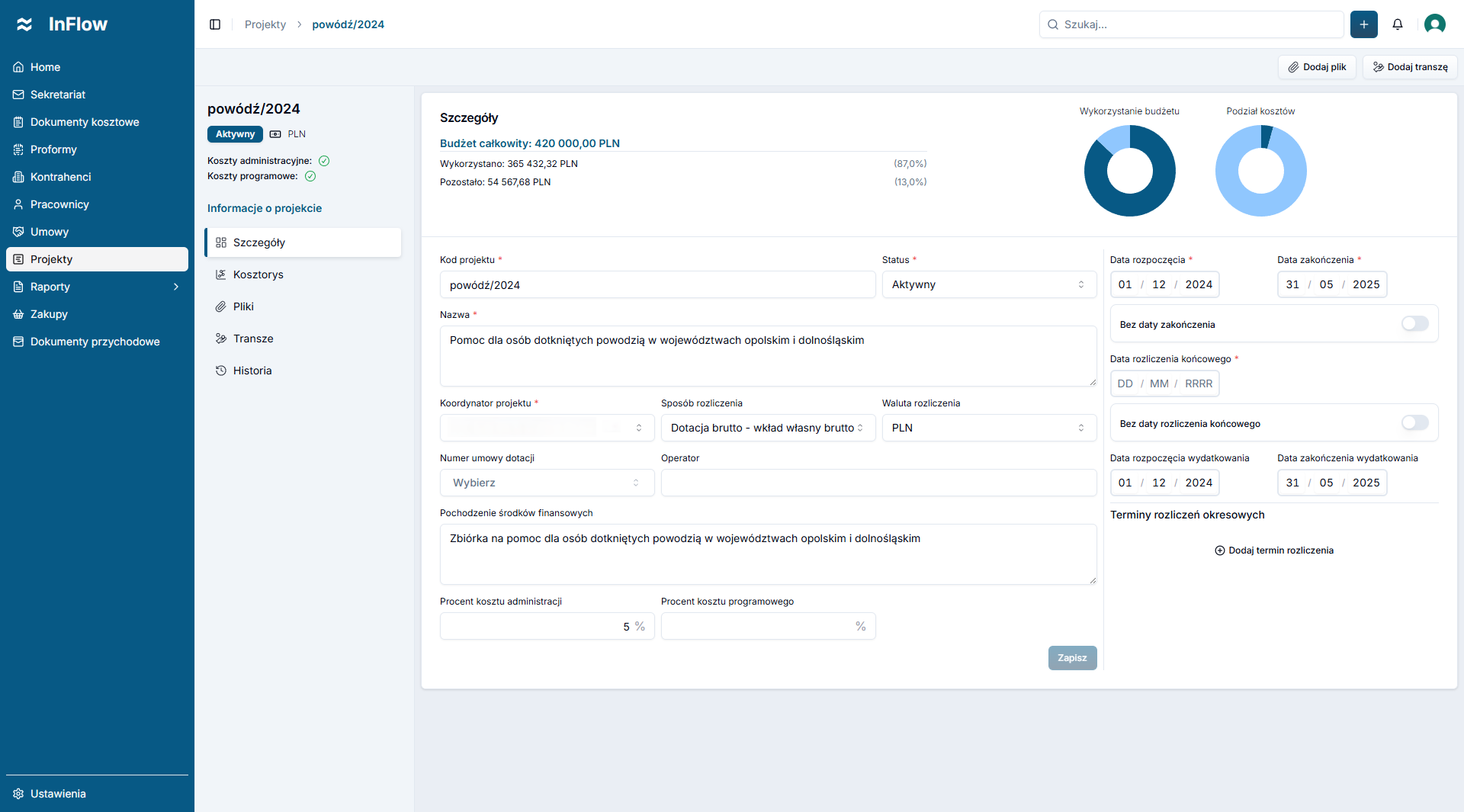Toggle Bez daty rozliczenia końcowego

click(x=1414, y=422)
